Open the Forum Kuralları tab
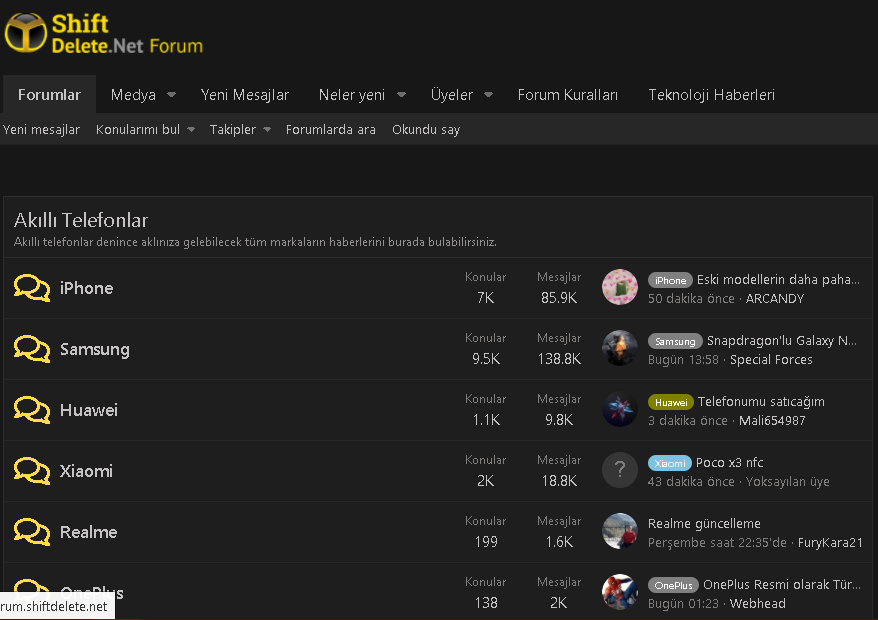This screenshot has width=878, height=620. (x=567, y=95)
